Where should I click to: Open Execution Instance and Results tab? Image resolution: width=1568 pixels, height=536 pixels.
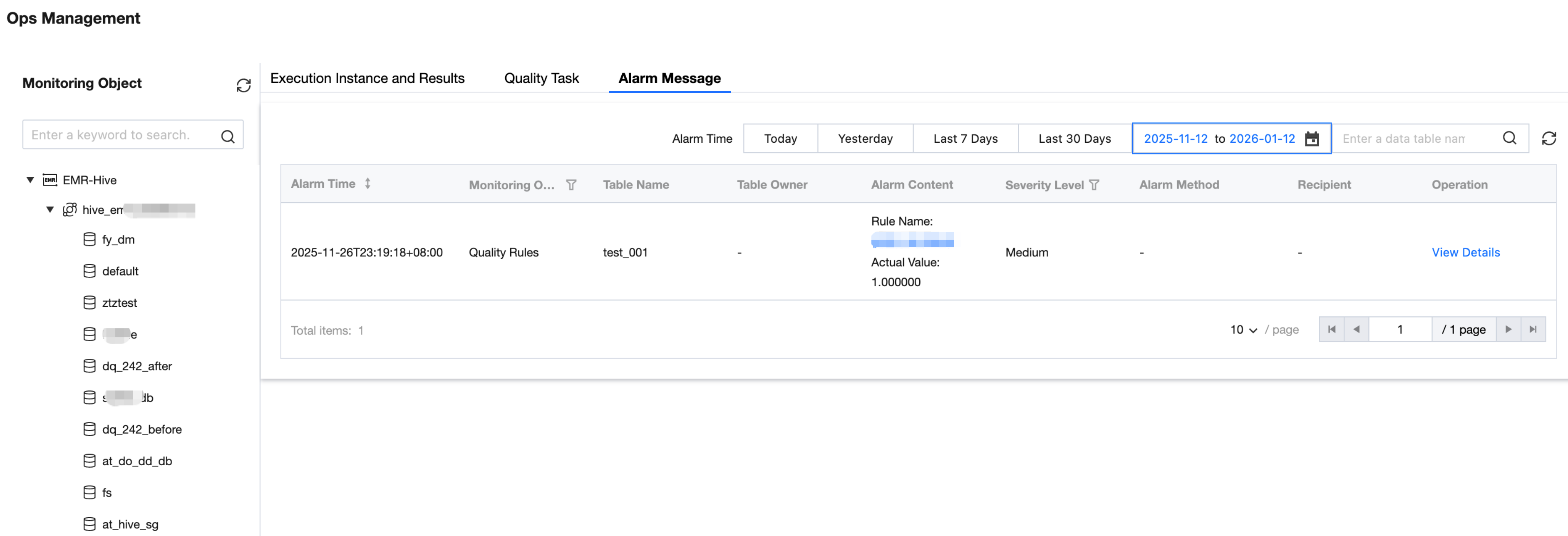pyautogui.click(x=367, y=79)
